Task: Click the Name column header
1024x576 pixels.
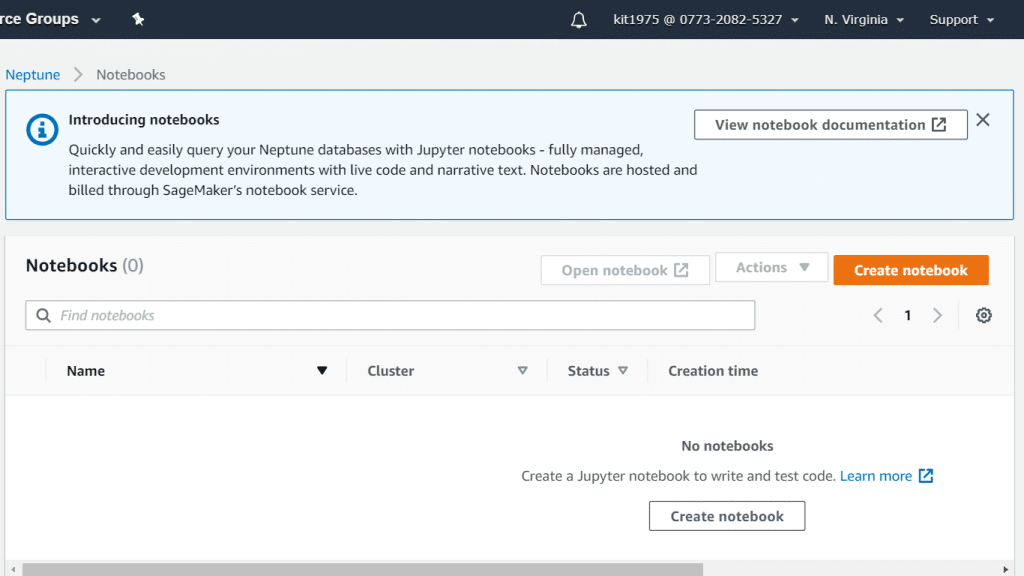Action: [x=86, y=370]
